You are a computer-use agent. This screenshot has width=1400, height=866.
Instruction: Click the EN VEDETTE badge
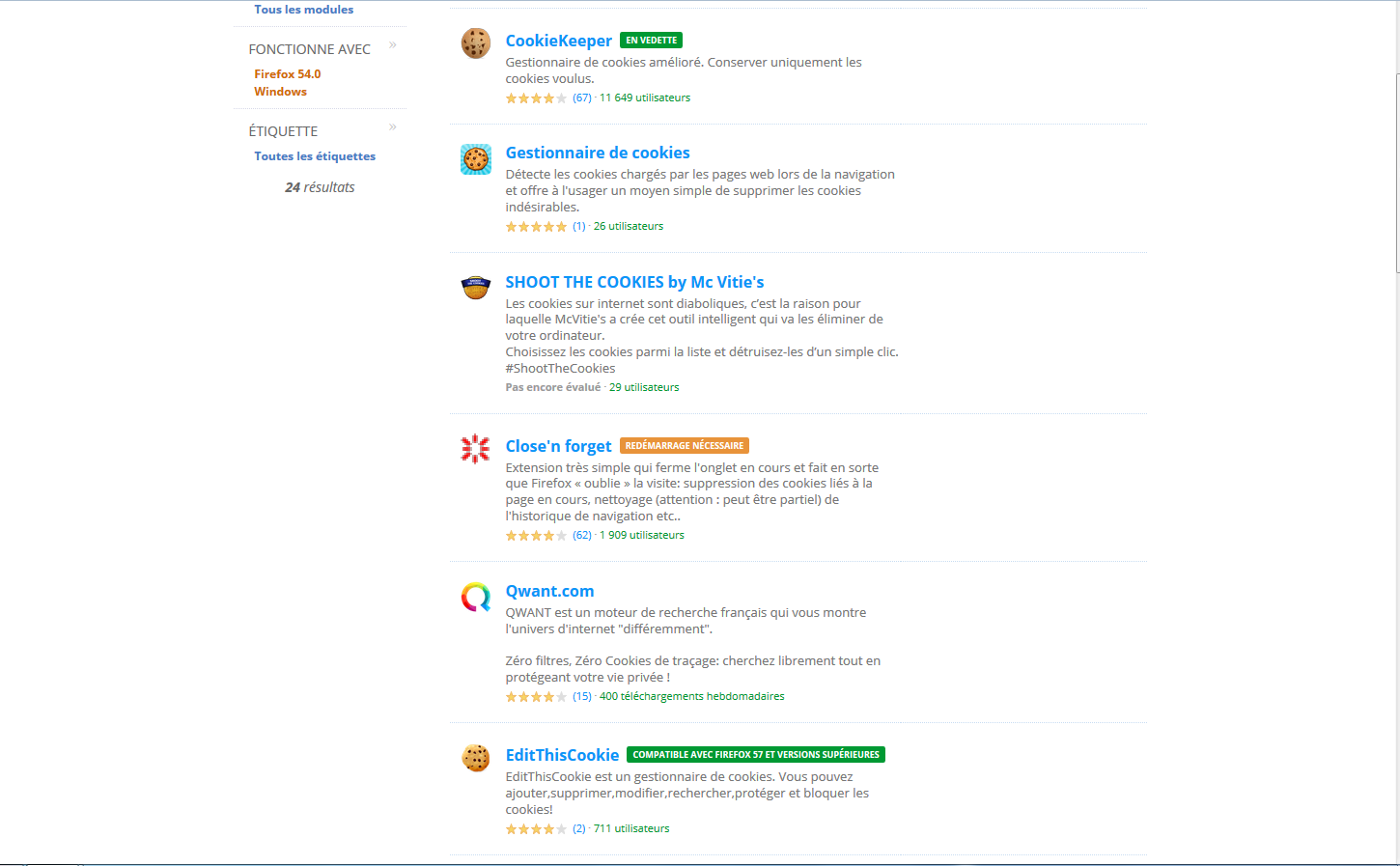(651, 41)
